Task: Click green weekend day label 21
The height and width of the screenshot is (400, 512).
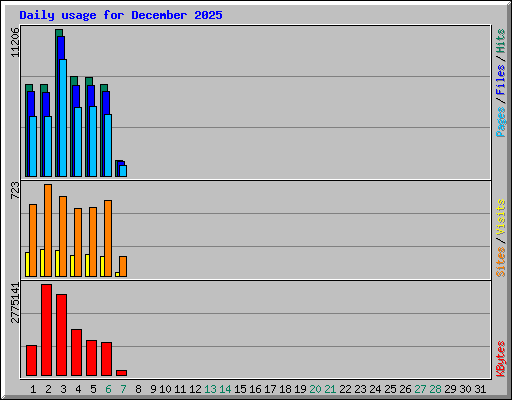Action: coord(330,389)
